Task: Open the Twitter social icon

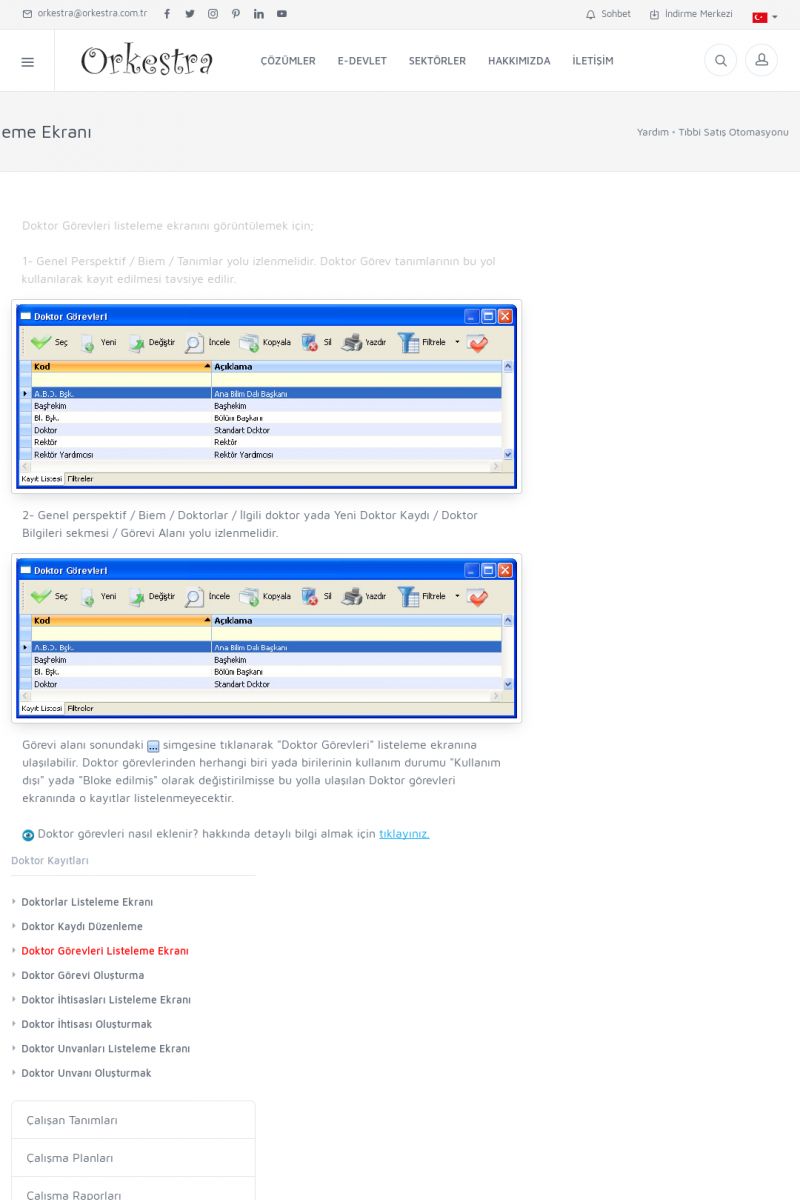Action: [189, 14]
